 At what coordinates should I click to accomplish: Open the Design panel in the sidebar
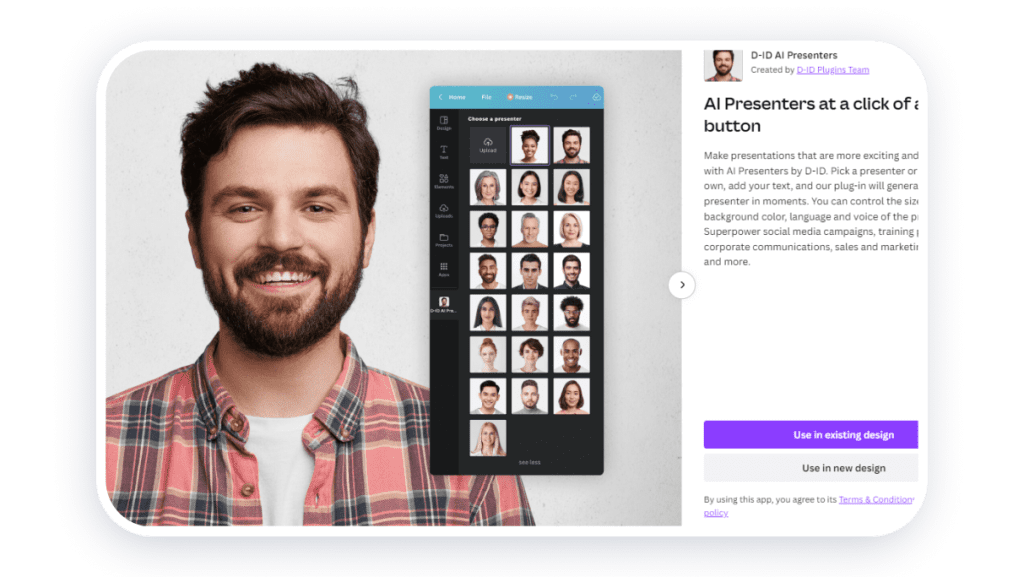[x=444, y=122]
